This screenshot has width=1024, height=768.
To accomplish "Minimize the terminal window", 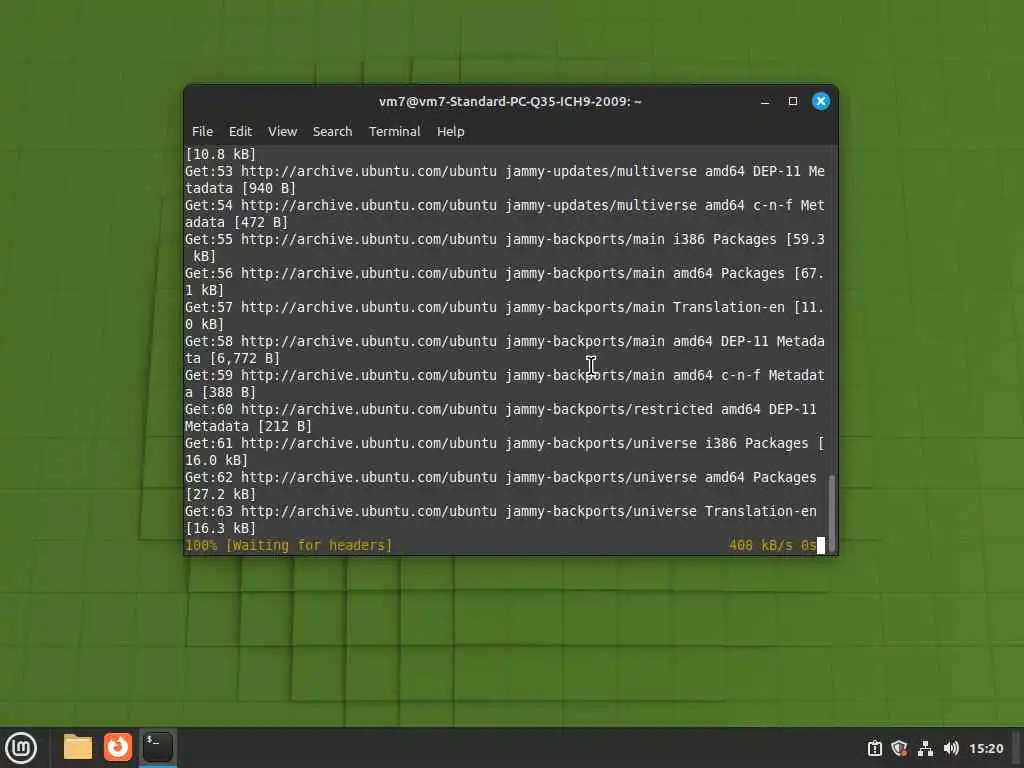I will coord(765,101).
